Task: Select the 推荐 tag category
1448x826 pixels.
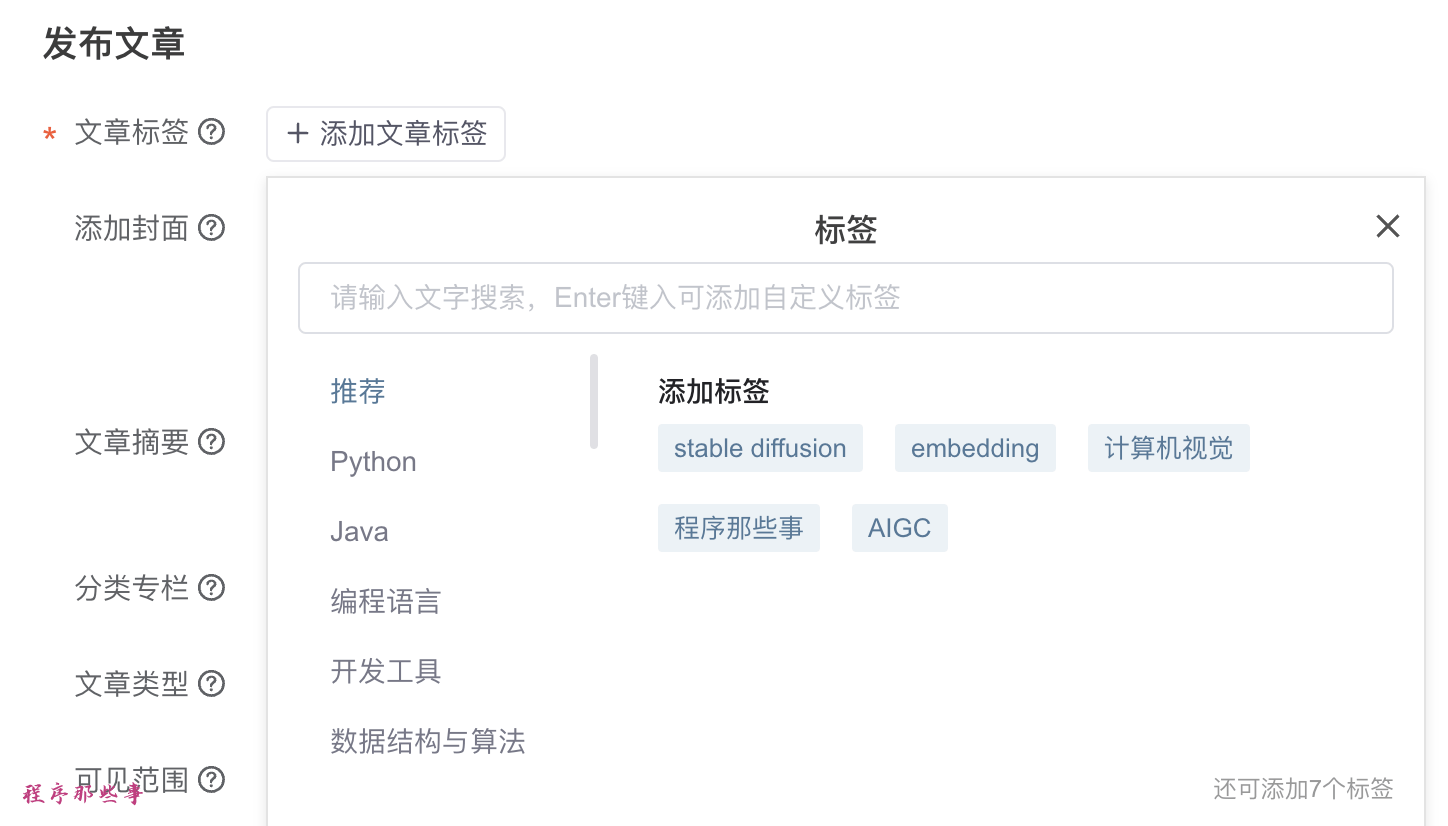Action: [358, 391]
